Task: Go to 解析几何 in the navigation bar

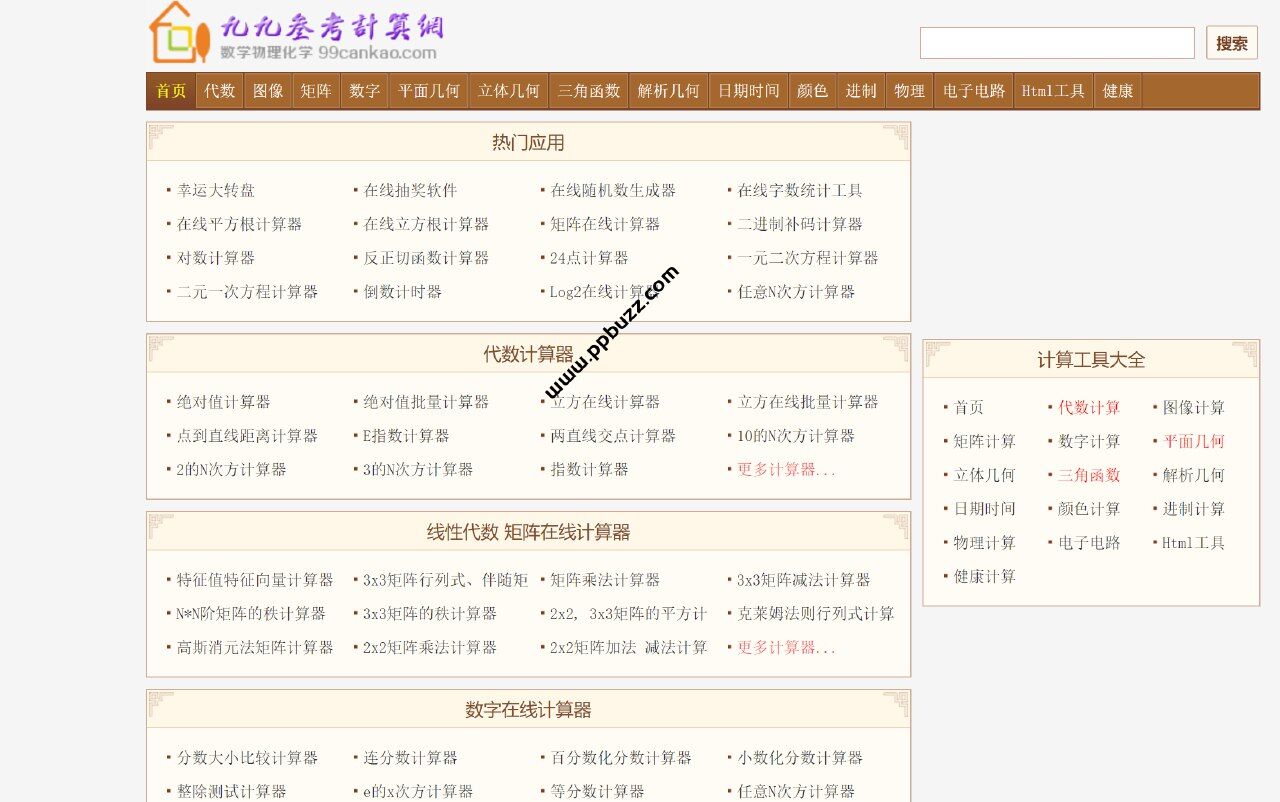Action: point(669,91)
